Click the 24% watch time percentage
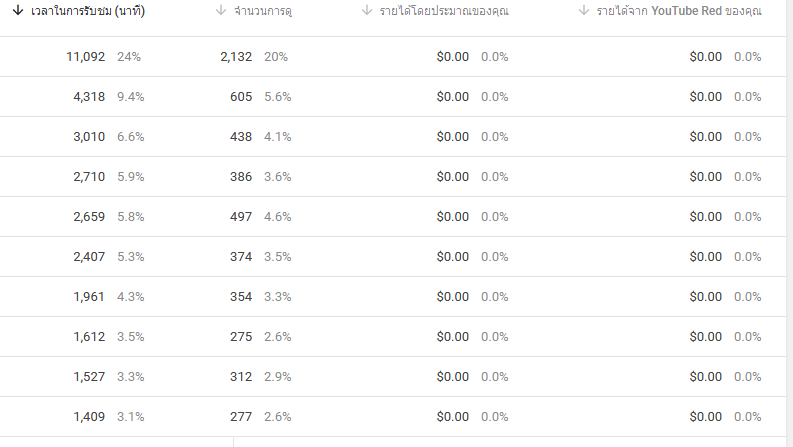The height and width of the screenshot is (447, 793). 129,57
